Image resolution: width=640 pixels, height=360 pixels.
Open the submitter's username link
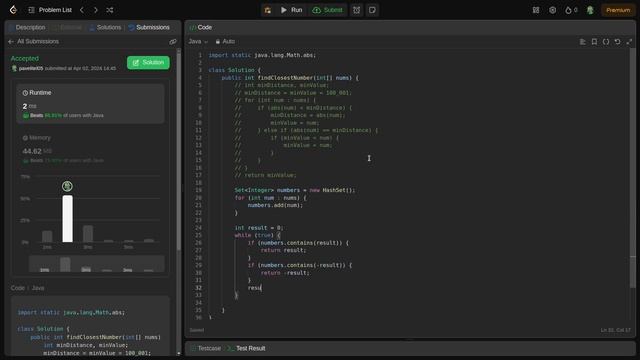31,68
